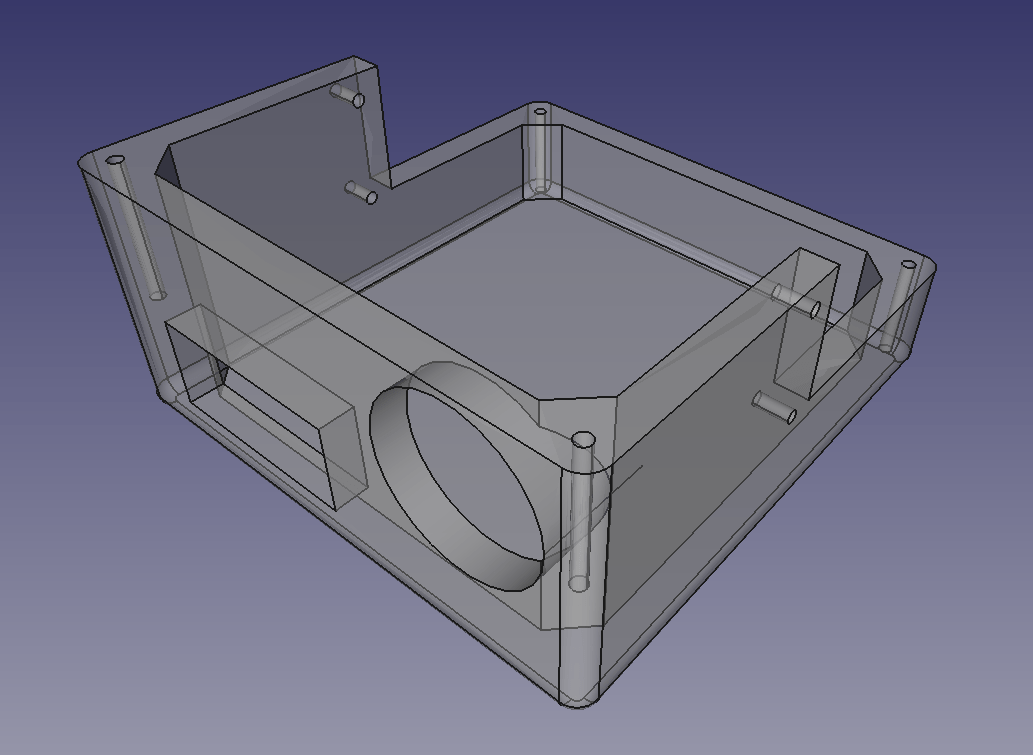Select the screw hole on the left corner top
Screen dimensions: 1033x755
click(x=115, y=160)
